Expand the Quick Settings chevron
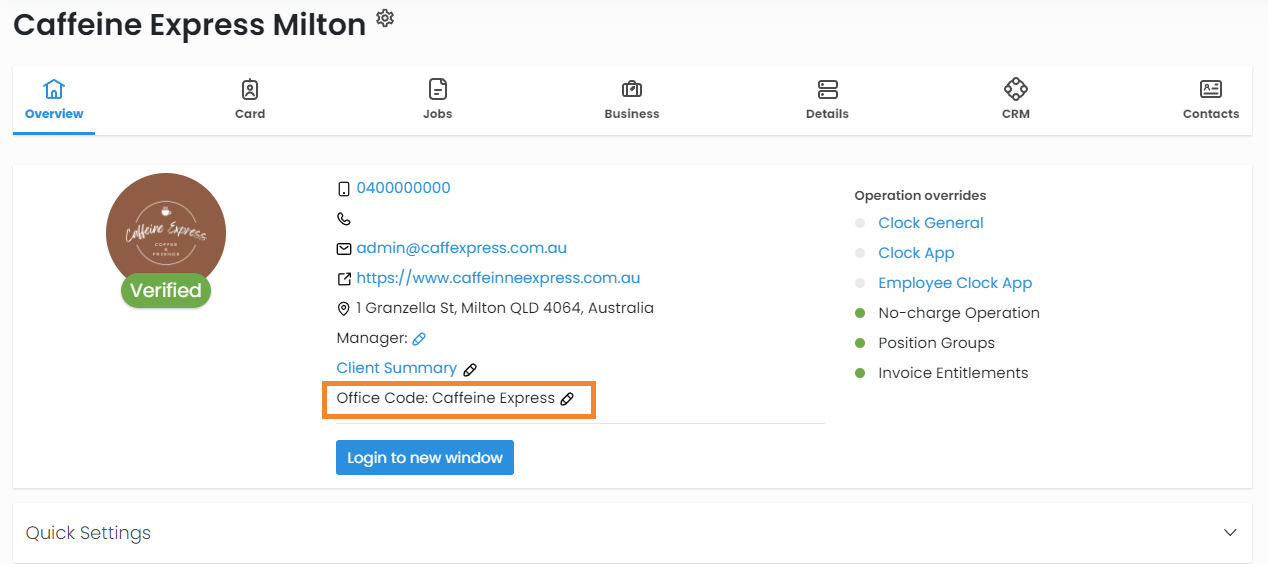The width and height of the screenshot is (1268, 564). [1230, 533]
